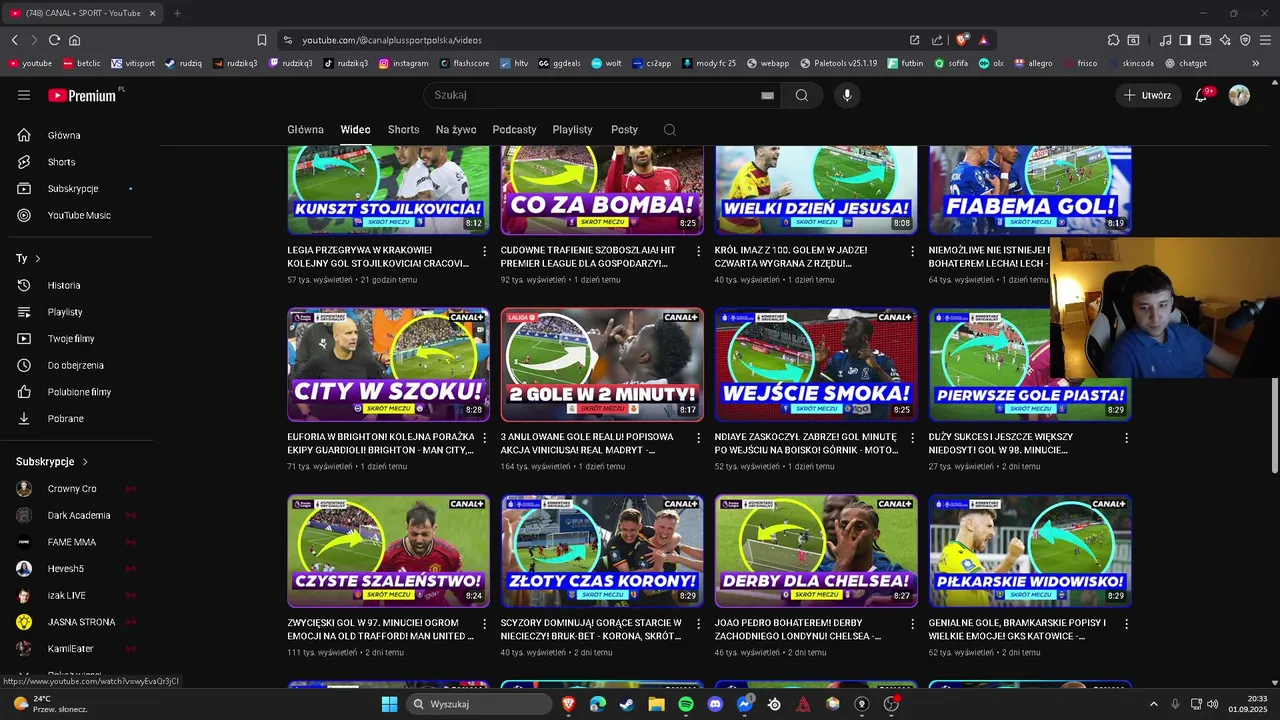Switch to the Posty tab
This screenshot has height=720, width=1280.
click(625, 130)
